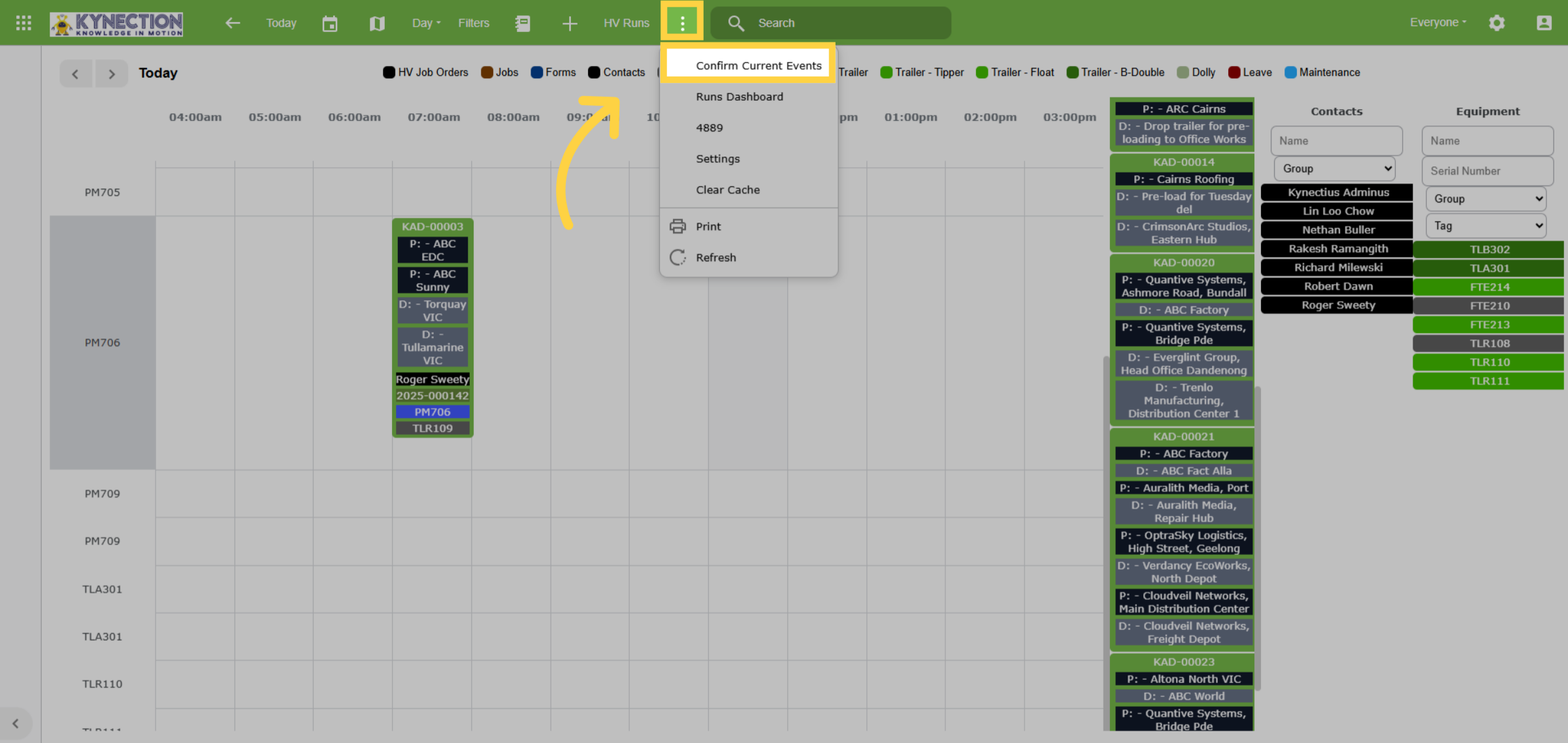Click the Equipment Serial Number field
1568x743 pixels.
pos(1488,171)
